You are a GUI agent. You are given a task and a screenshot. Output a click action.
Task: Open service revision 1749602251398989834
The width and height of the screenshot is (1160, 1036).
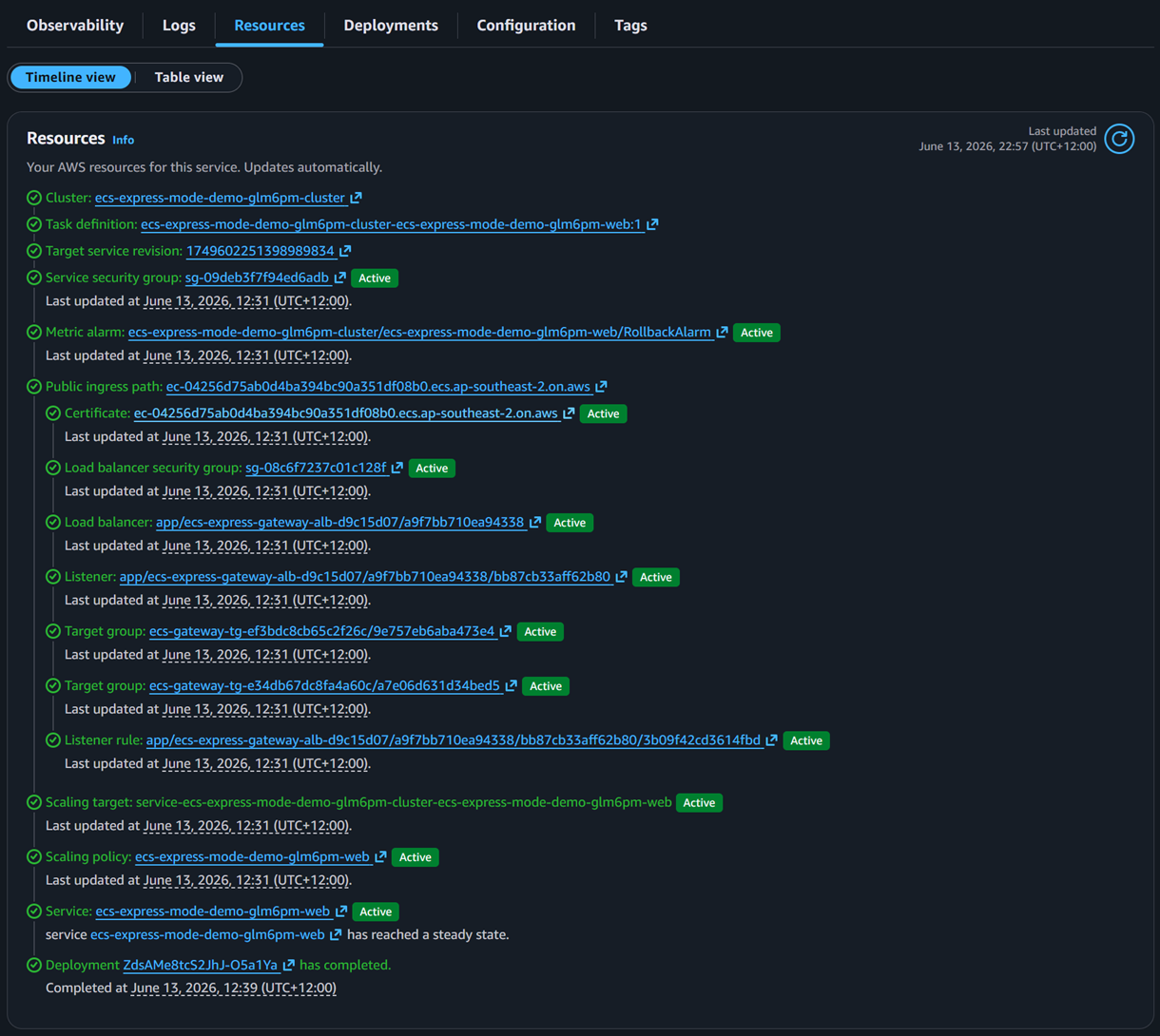(x=261, y=251)
